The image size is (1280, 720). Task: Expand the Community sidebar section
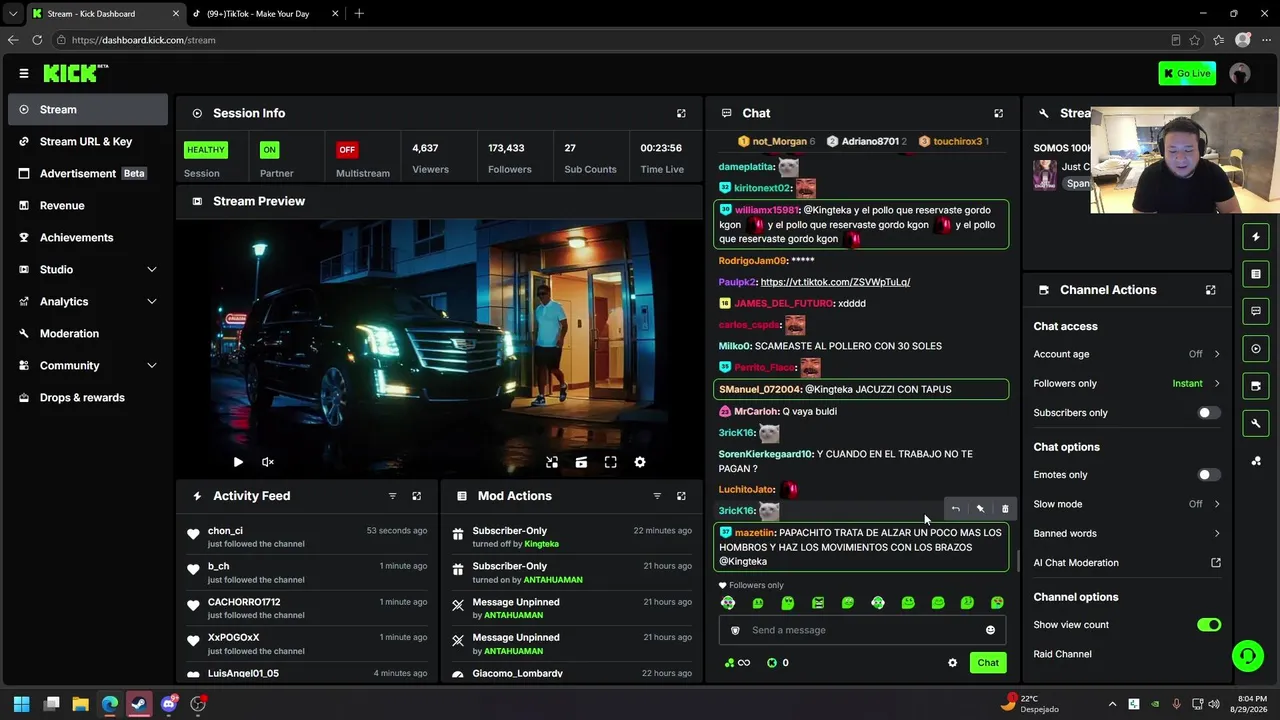point(88,365)
